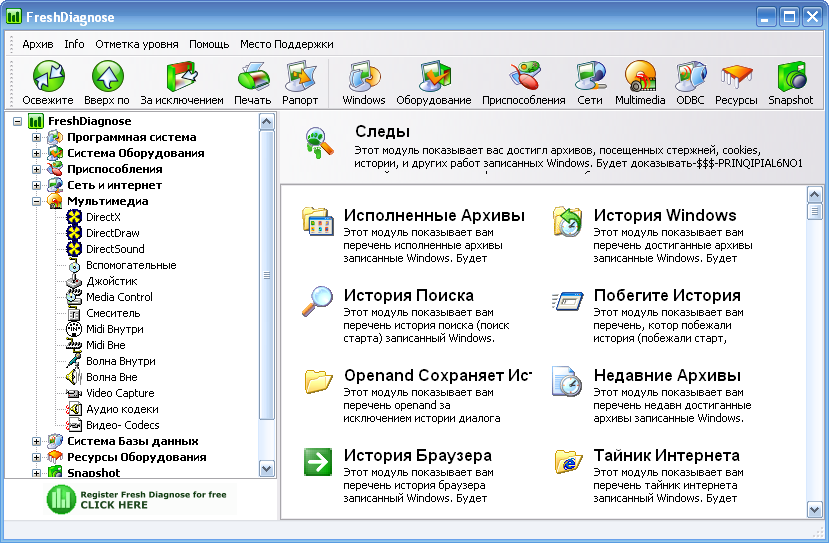Screen dimensions: 829x543
Task: Click the Побегите История icon
Action: tap(567, 301)
